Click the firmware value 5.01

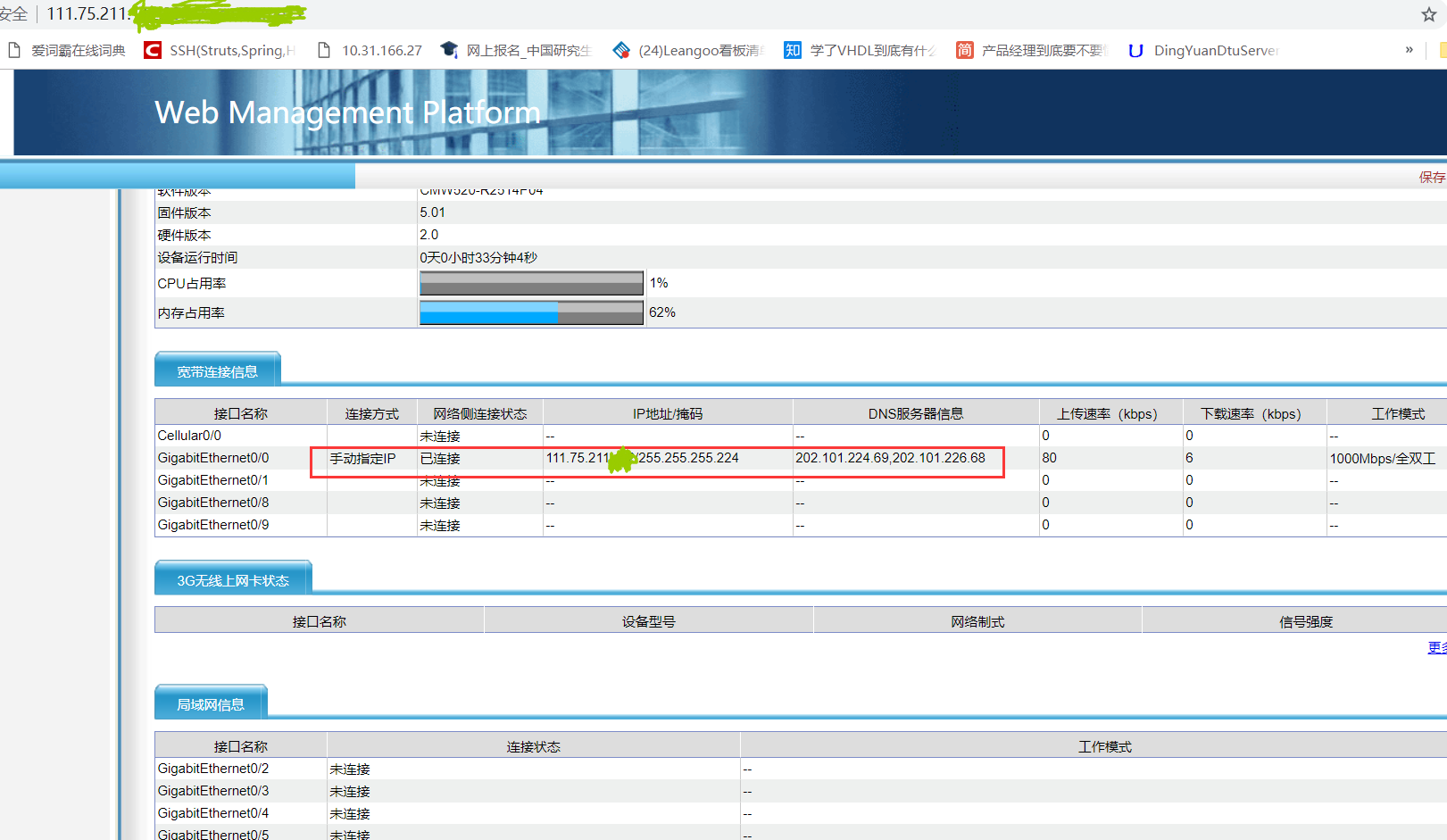432,212
